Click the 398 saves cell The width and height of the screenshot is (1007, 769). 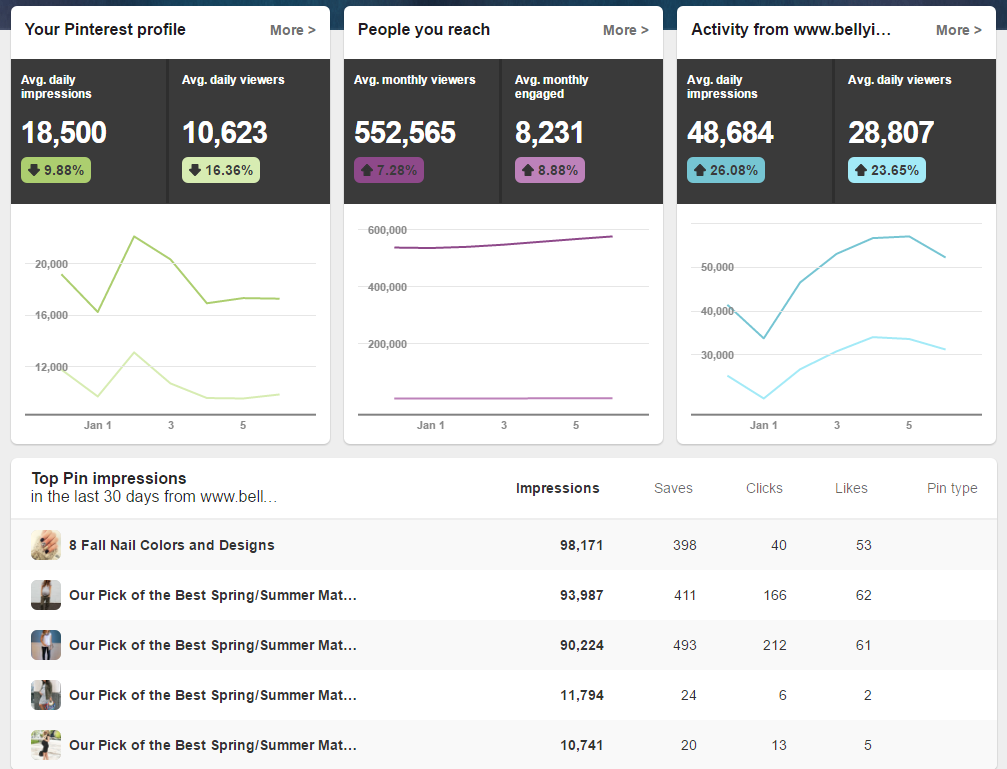[x=685, y=545]
